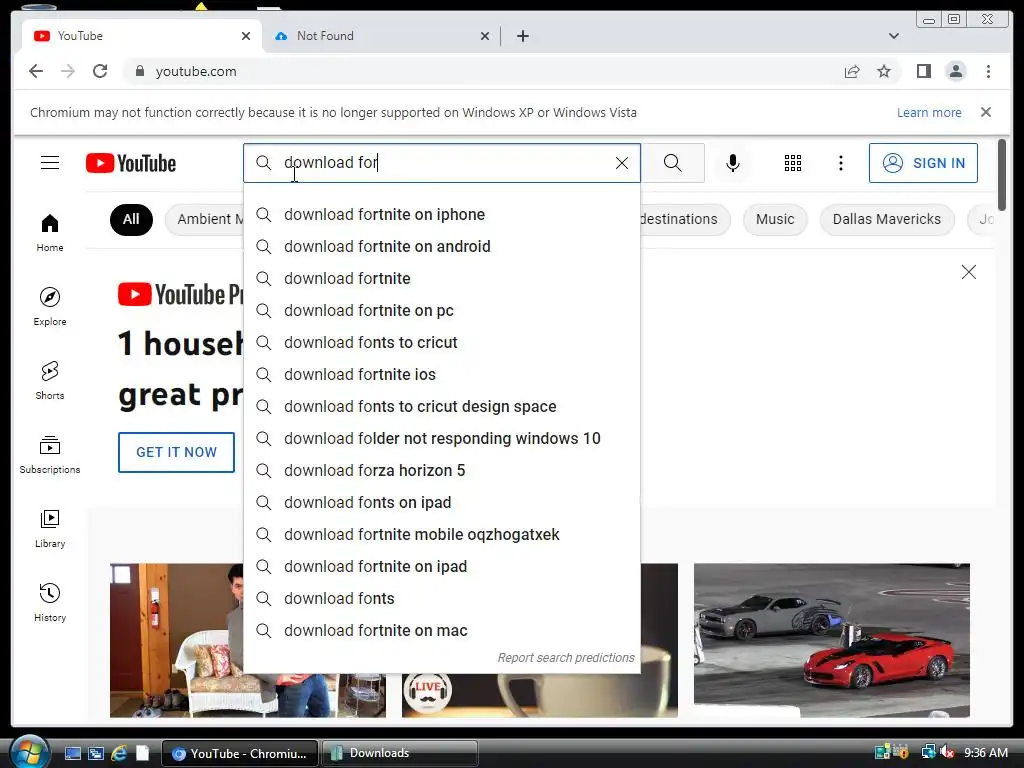
Task: Open a new browser tab
Action: [522, 36]
